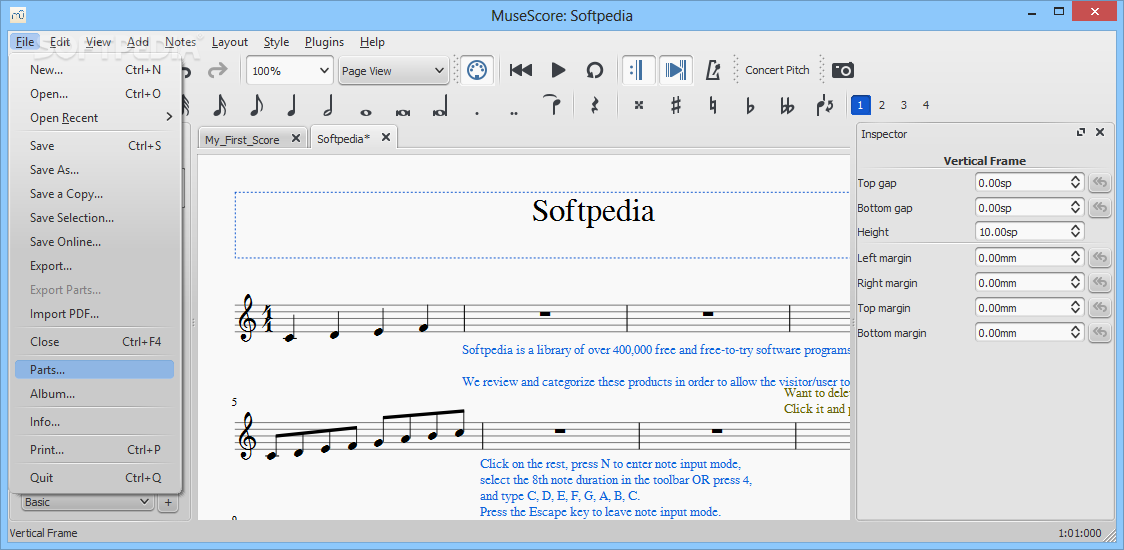Adjust the Right margin stepper arrows
Image resolution: width=1124 pixels, height=550 pixels.
pyautogui.click(x=1075, y=283)
